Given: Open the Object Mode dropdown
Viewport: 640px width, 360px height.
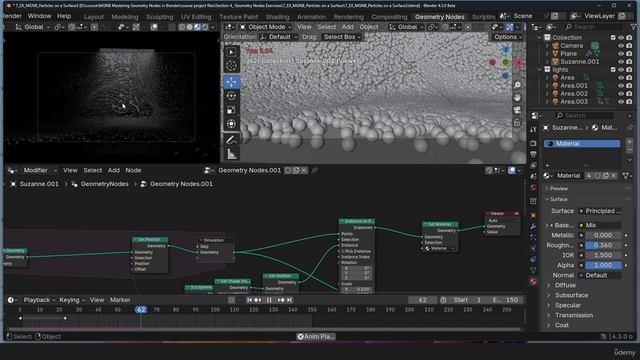Looking at the screenshot, I should click(266, 27).
